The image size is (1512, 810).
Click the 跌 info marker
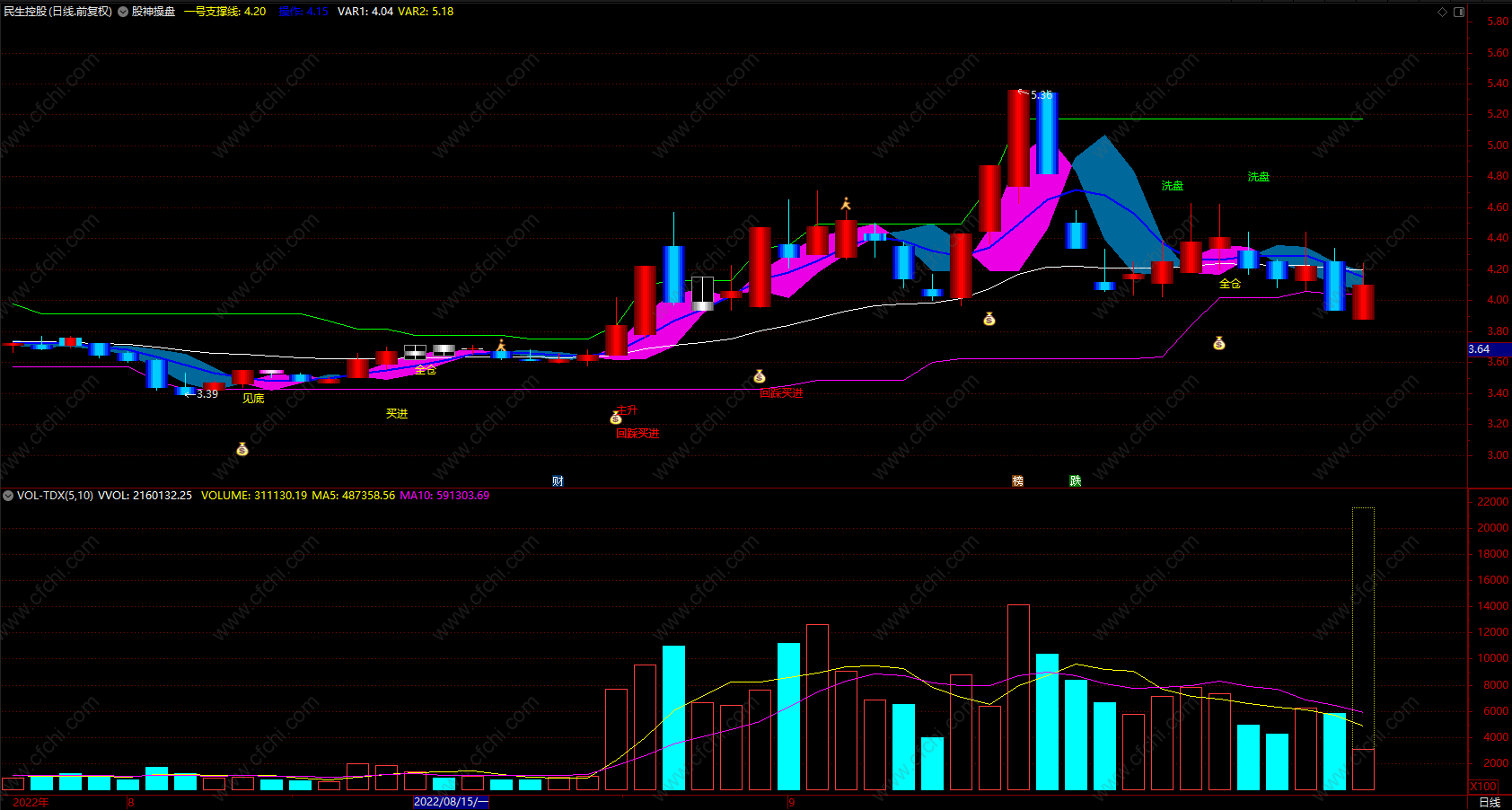pos(1076,481)
